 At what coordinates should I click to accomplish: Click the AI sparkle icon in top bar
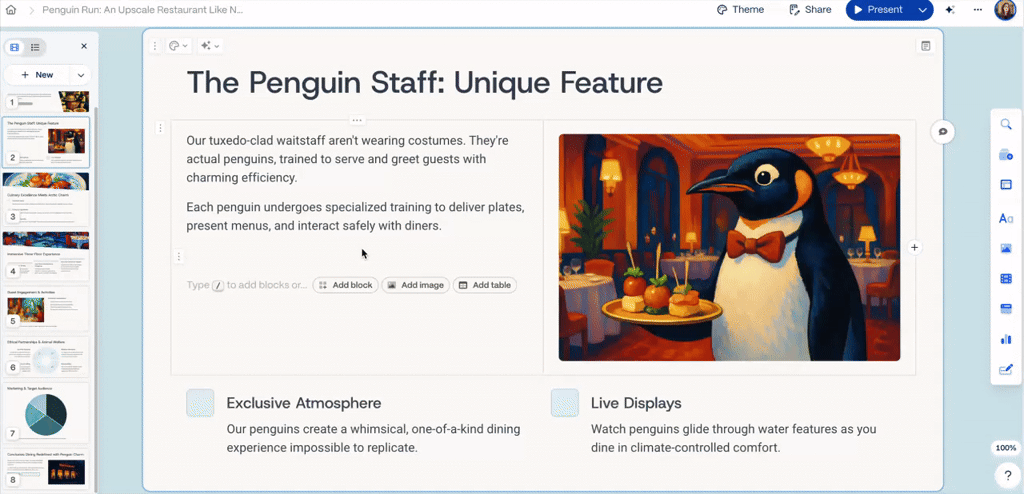pyautogui.click(x=950, y=10)
